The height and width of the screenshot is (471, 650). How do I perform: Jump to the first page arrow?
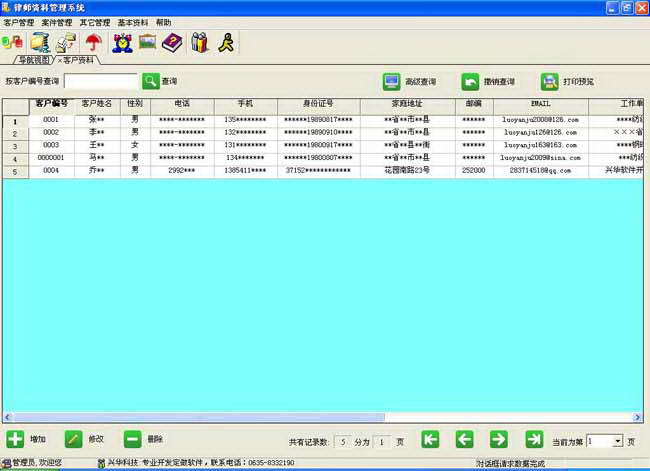pos(430,439)
